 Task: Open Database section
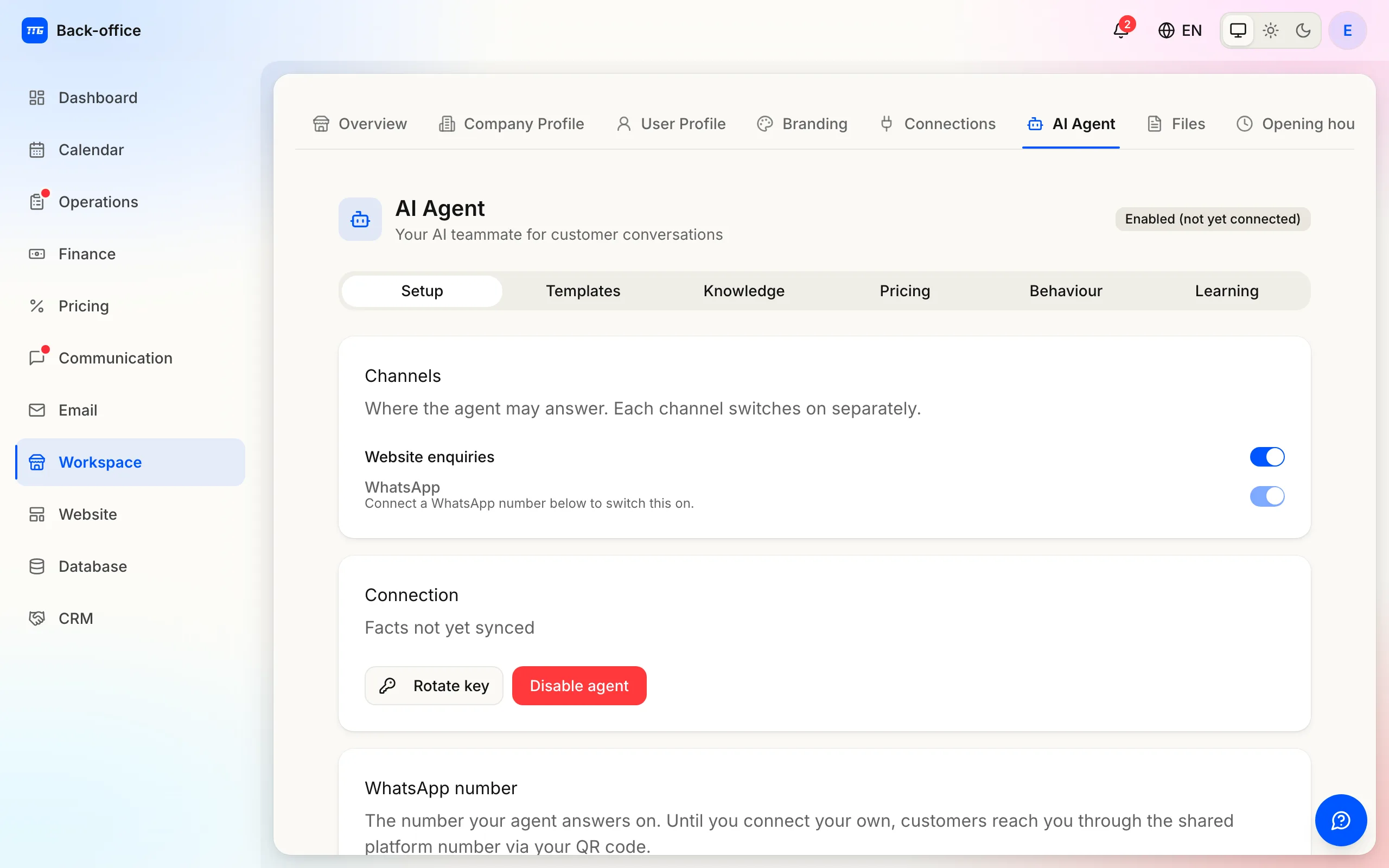[130, 566]
